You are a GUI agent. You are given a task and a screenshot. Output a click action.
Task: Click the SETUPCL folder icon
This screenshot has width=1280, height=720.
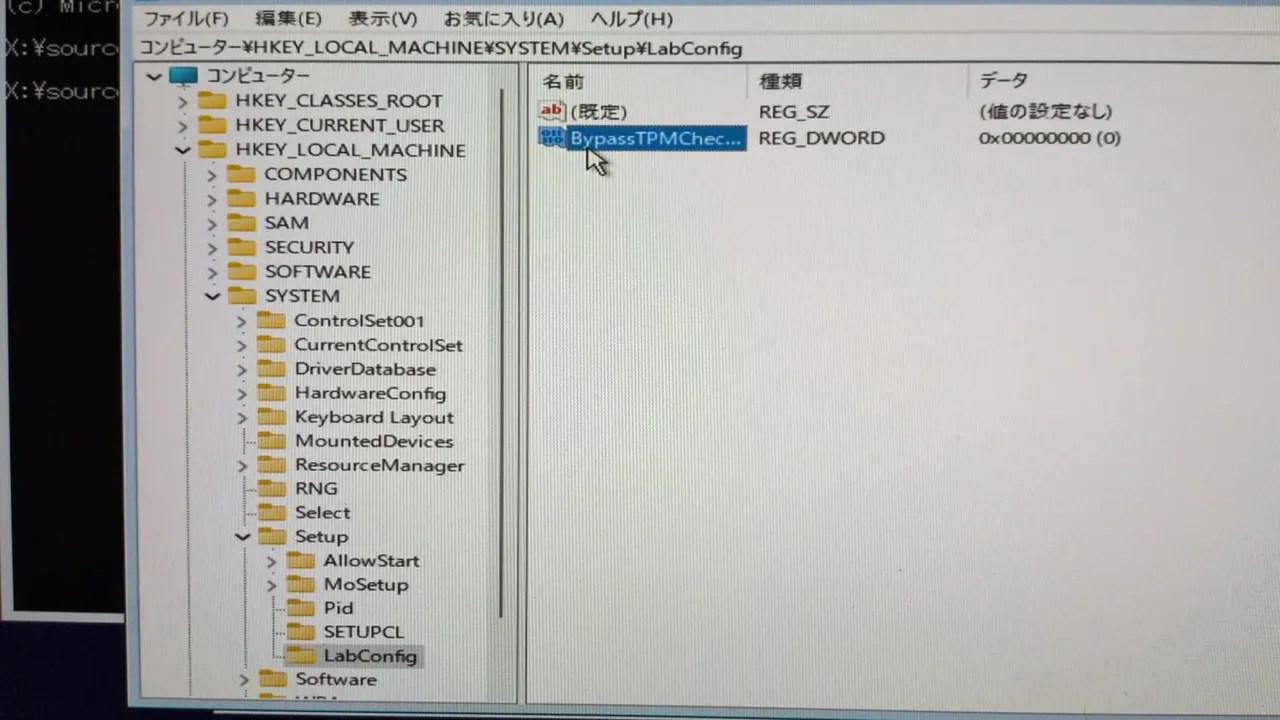pos(300,631)
